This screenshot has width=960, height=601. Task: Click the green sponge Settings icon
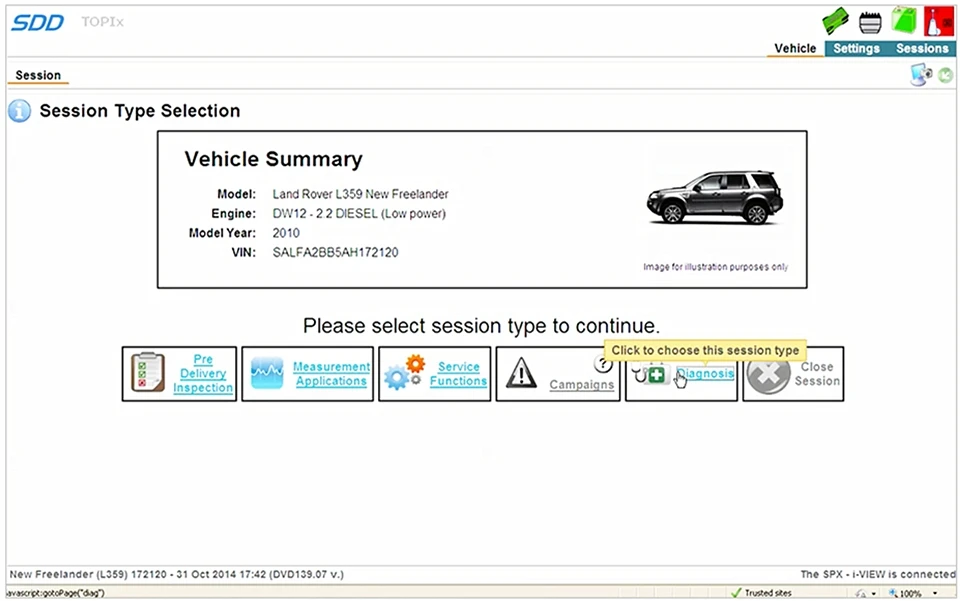tap(834, 18)
